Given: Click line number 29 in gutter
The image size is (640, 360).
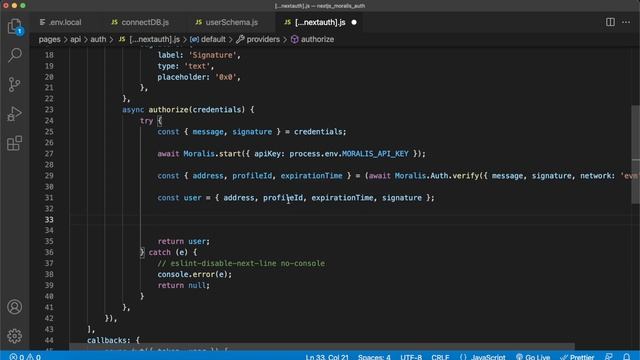Looking at the screenshot, I should 49,176.
